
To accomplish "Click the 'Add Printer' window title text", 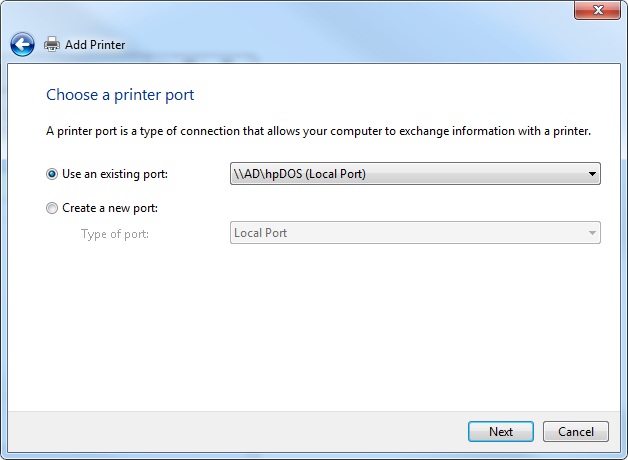I will pyautogui.click(x=95, y=44).
